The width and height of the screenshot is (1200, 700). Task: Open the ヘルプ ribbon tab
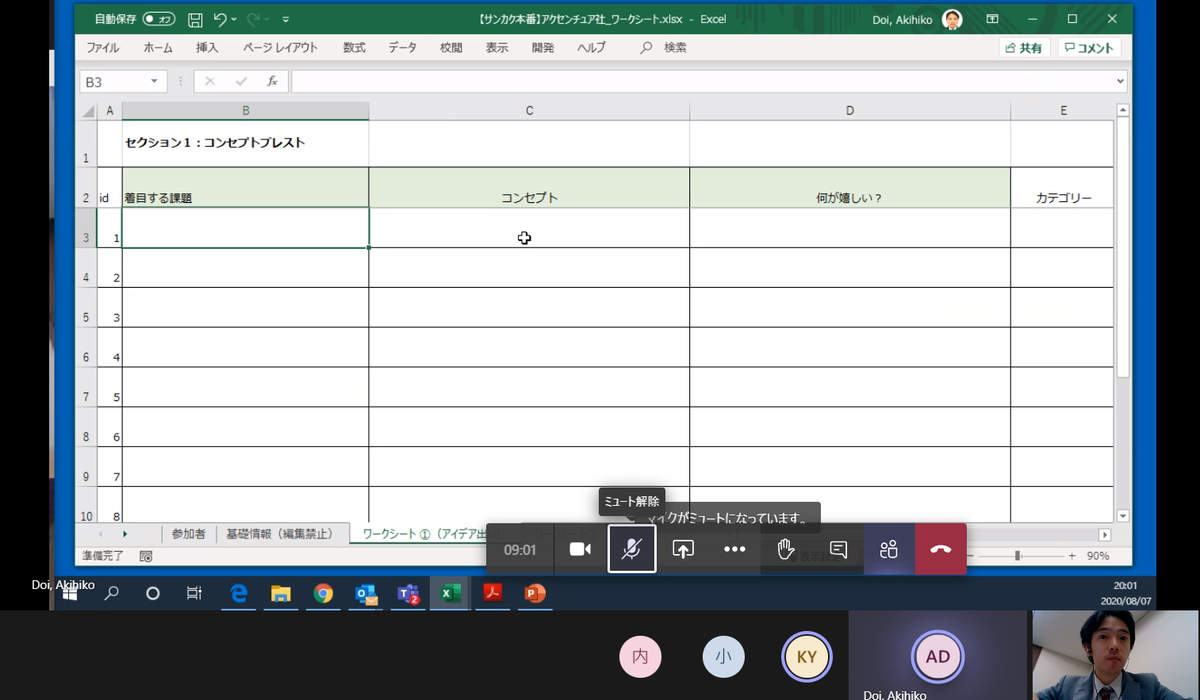pyautogui.click(x=591, y=47)
